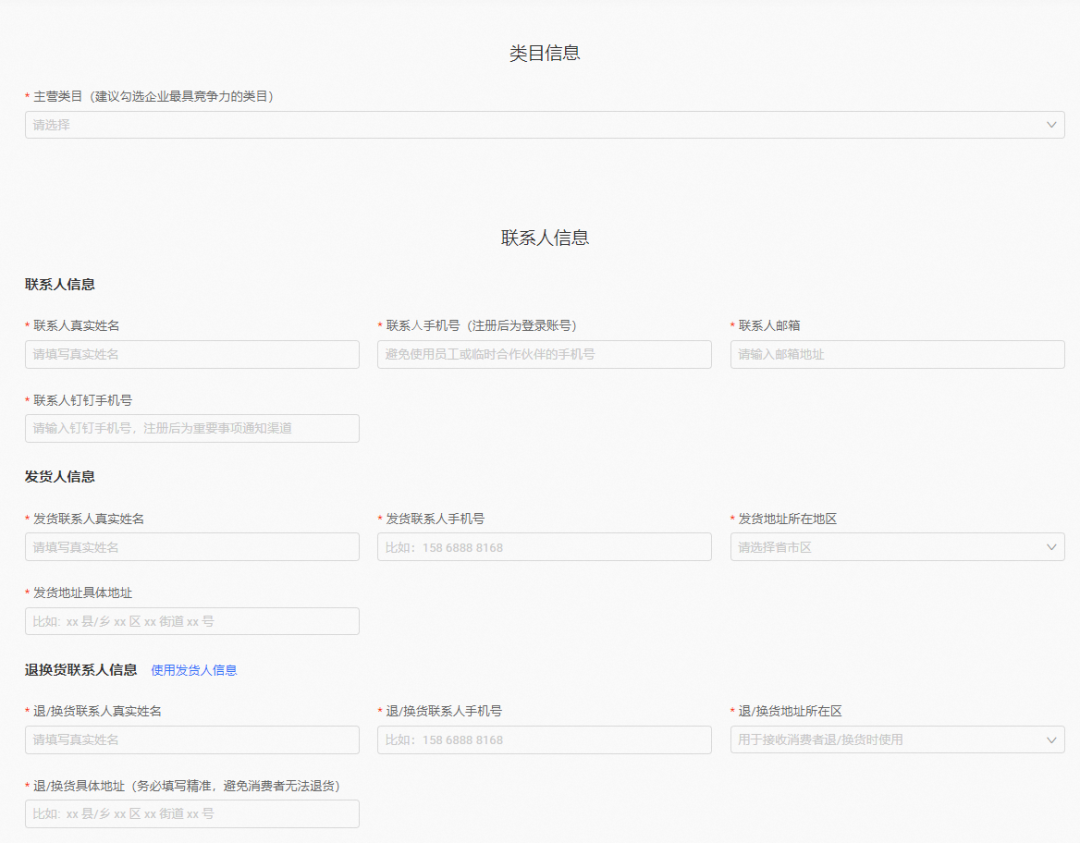
Task: Click the chevron on the 主营类目 selector
Action: [1051, 124]
